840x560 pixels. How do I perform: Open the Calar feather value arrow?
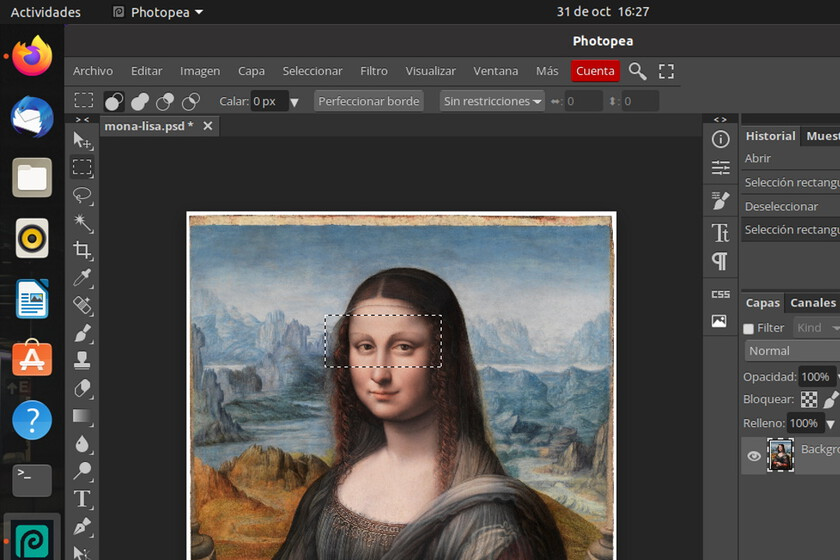294,102
